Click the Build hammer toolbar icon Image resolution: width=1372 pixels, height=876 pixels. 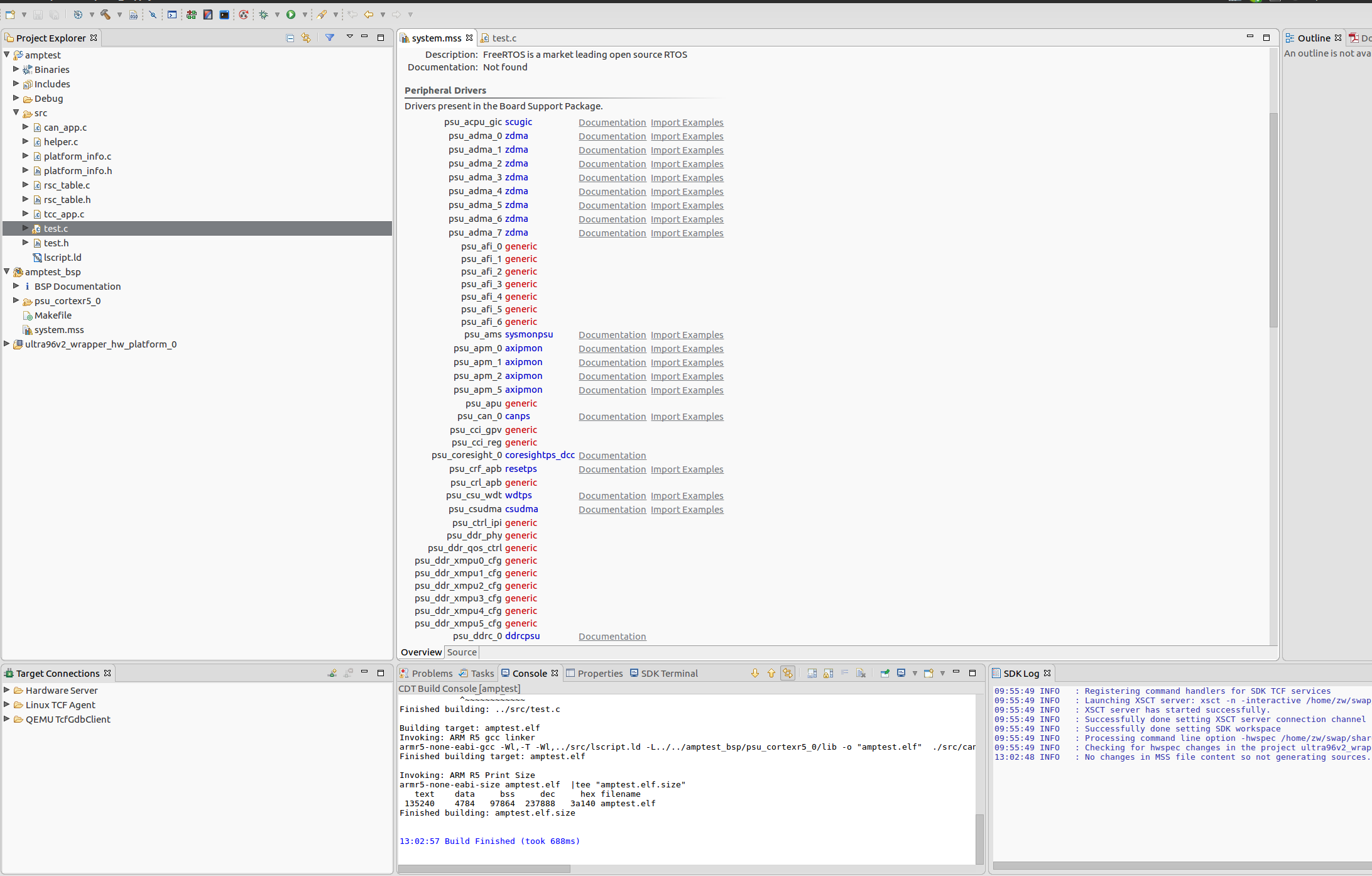pos(105,14)
